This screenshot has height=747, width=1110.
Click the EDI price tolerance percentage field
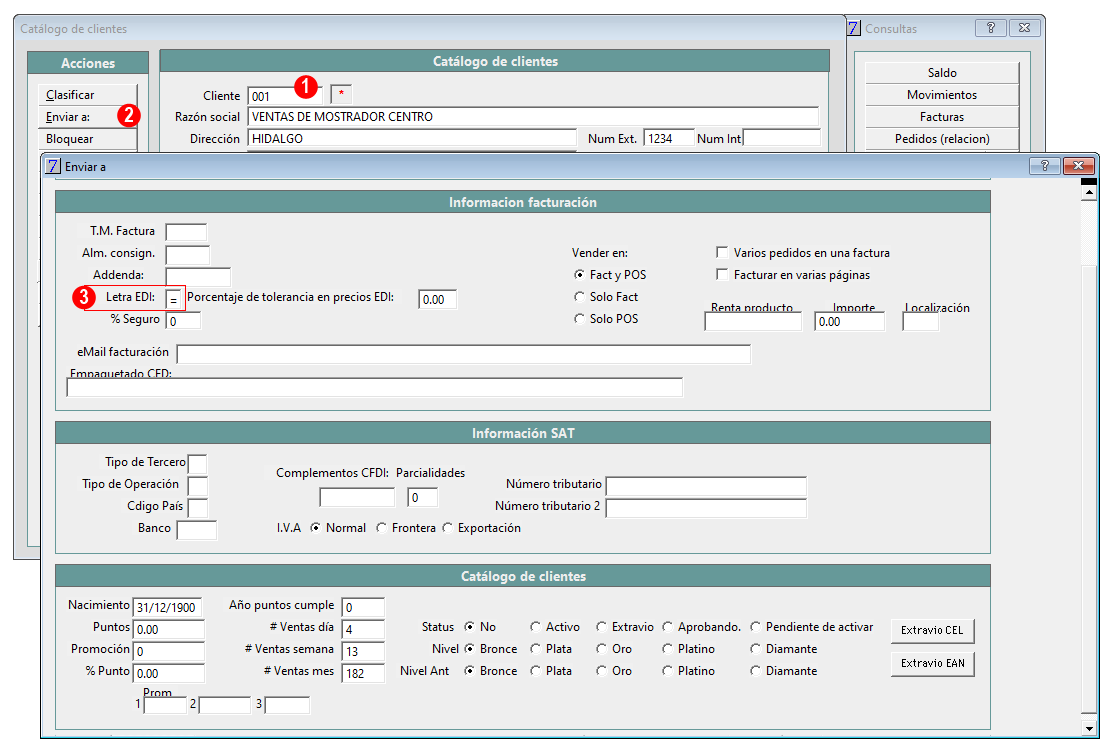437,299
